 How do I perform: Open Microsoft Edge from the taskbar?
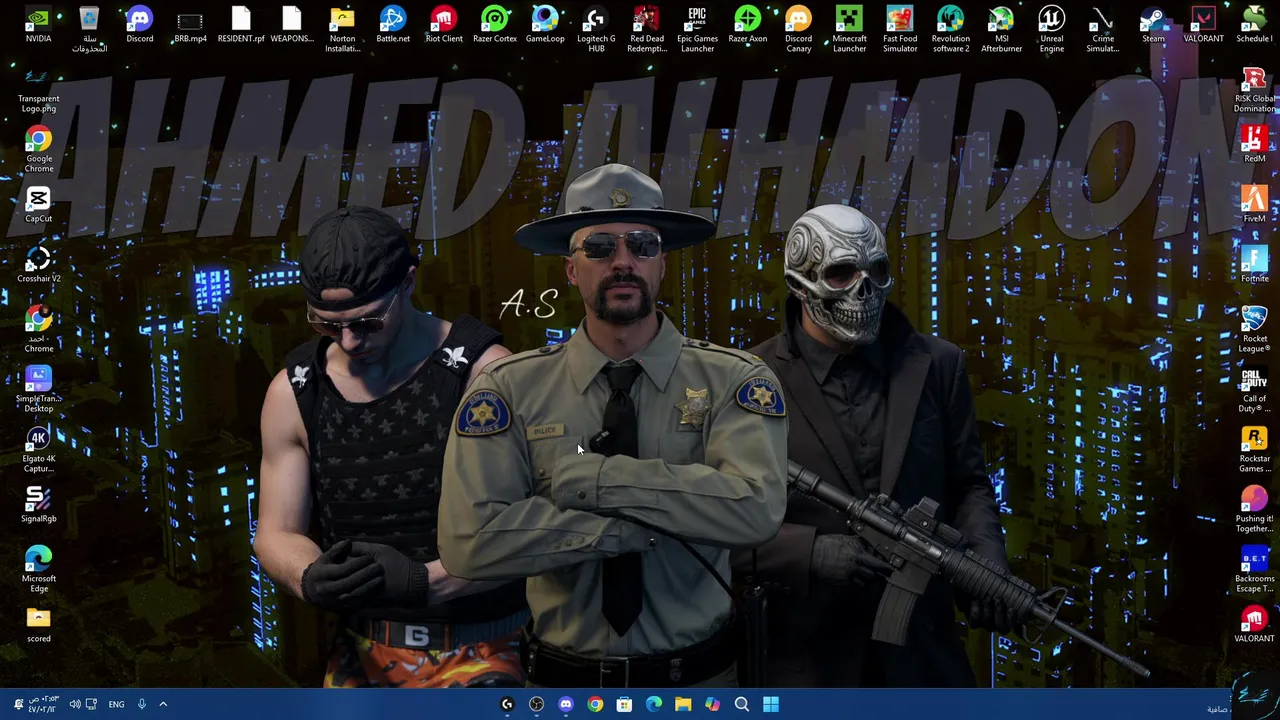tap(654, 704)
